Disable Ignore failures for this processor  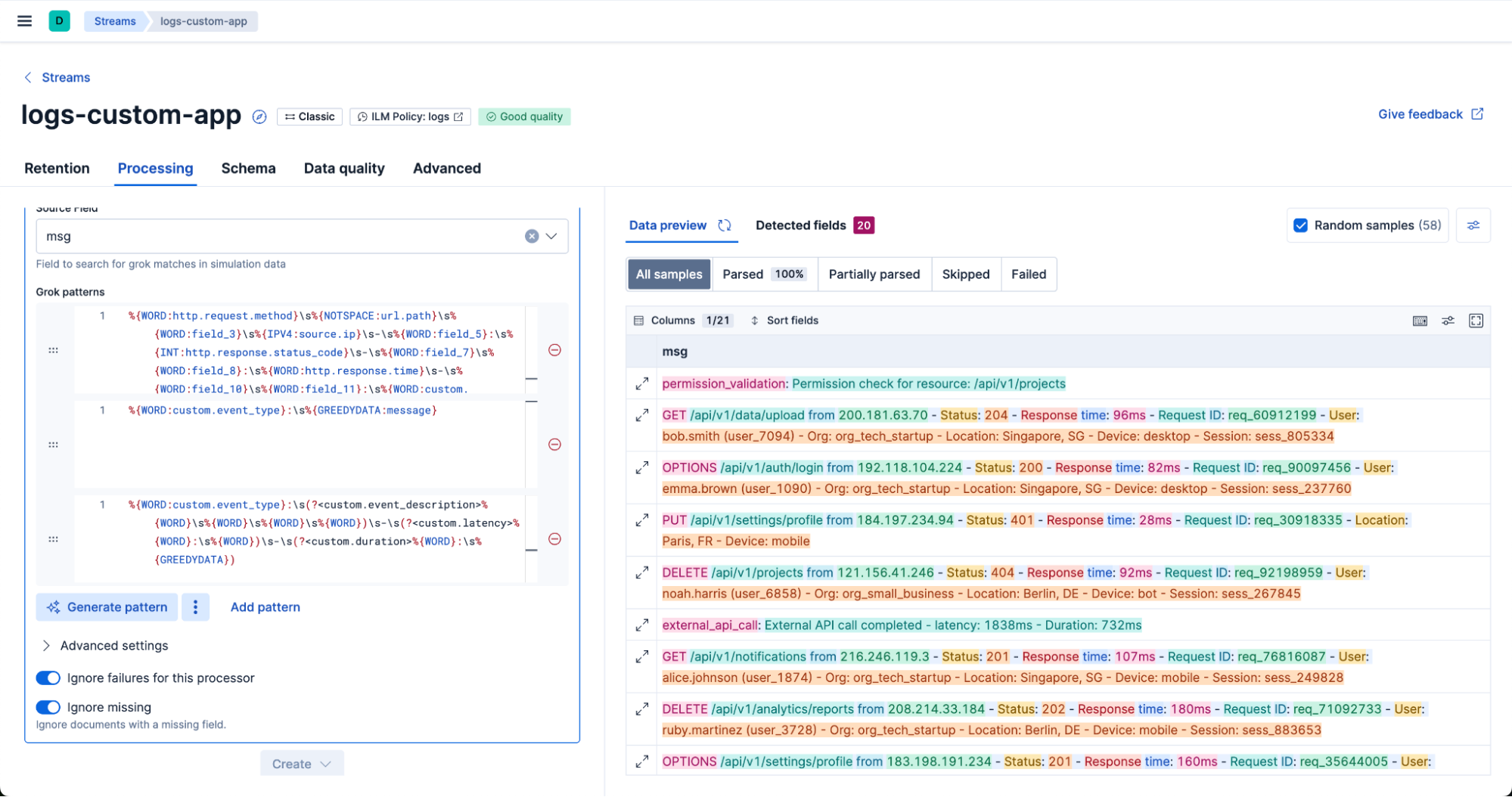click(48, 678)
